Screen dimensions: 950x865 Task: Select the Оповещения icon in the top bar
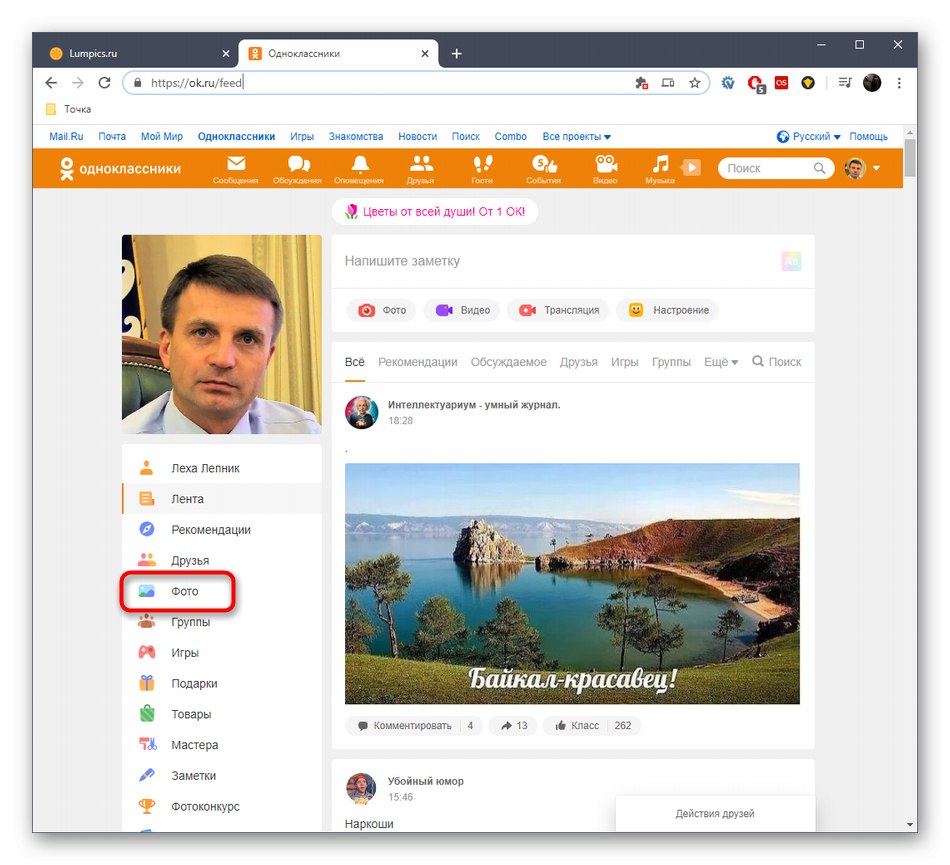359,168
